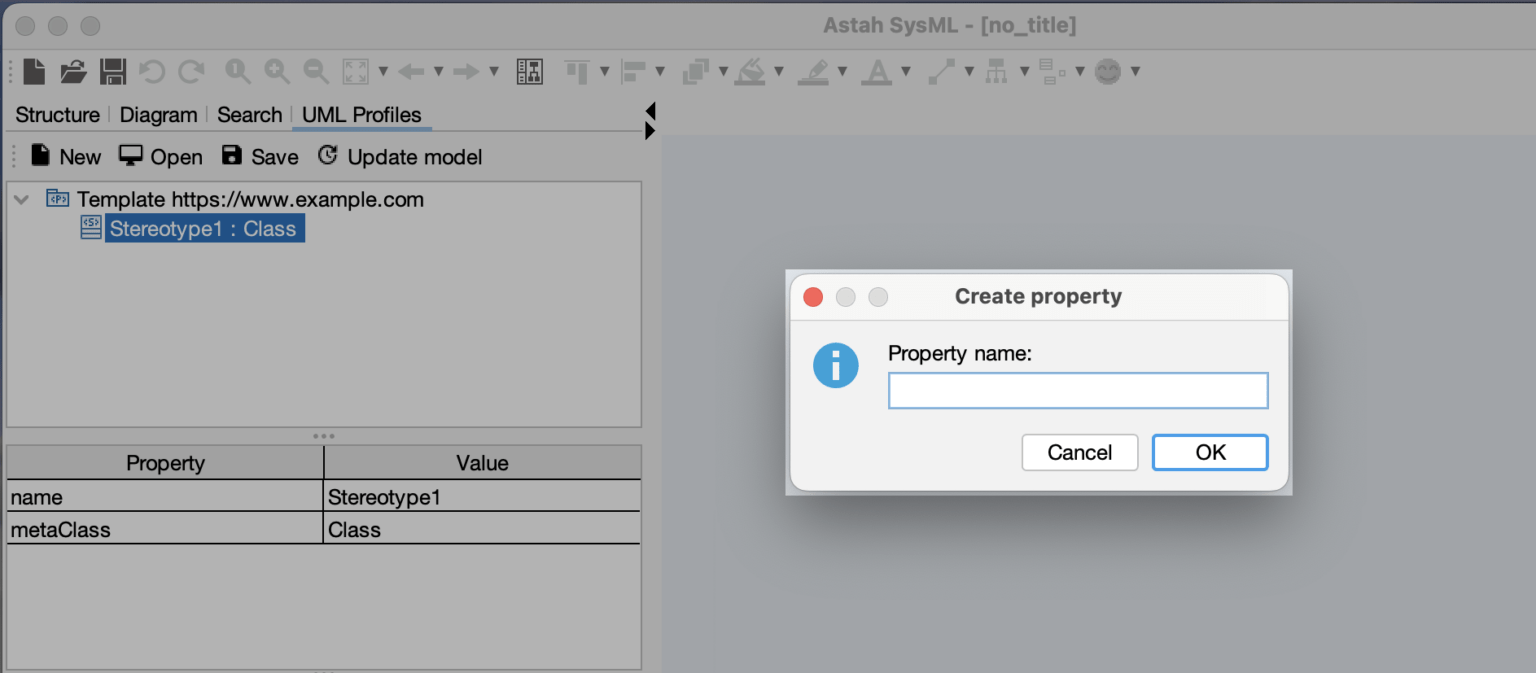Open the Property name input field
The image size is (1536, 673).
pos(1078,390)
